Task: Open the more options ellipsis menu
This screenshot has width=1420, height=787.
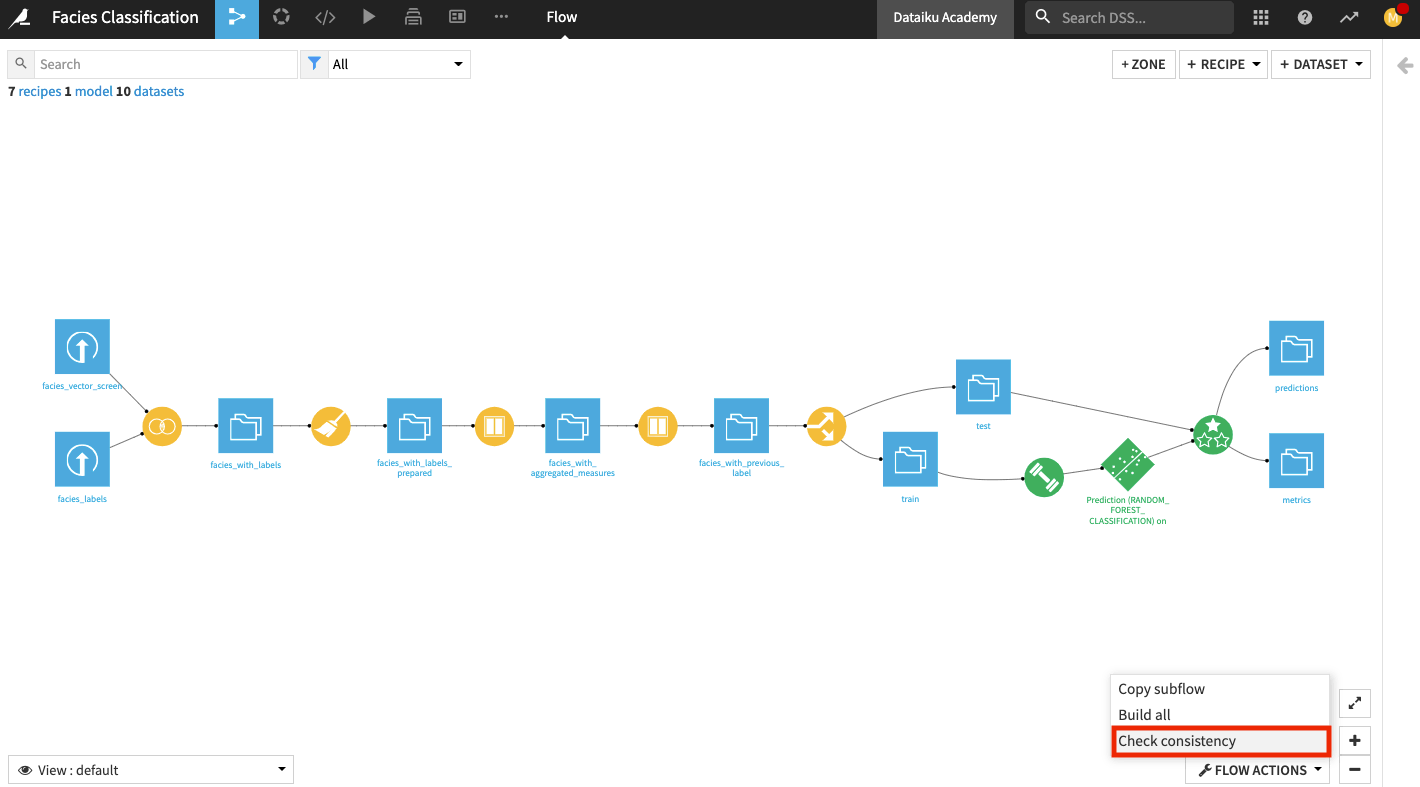Action: 501,17
